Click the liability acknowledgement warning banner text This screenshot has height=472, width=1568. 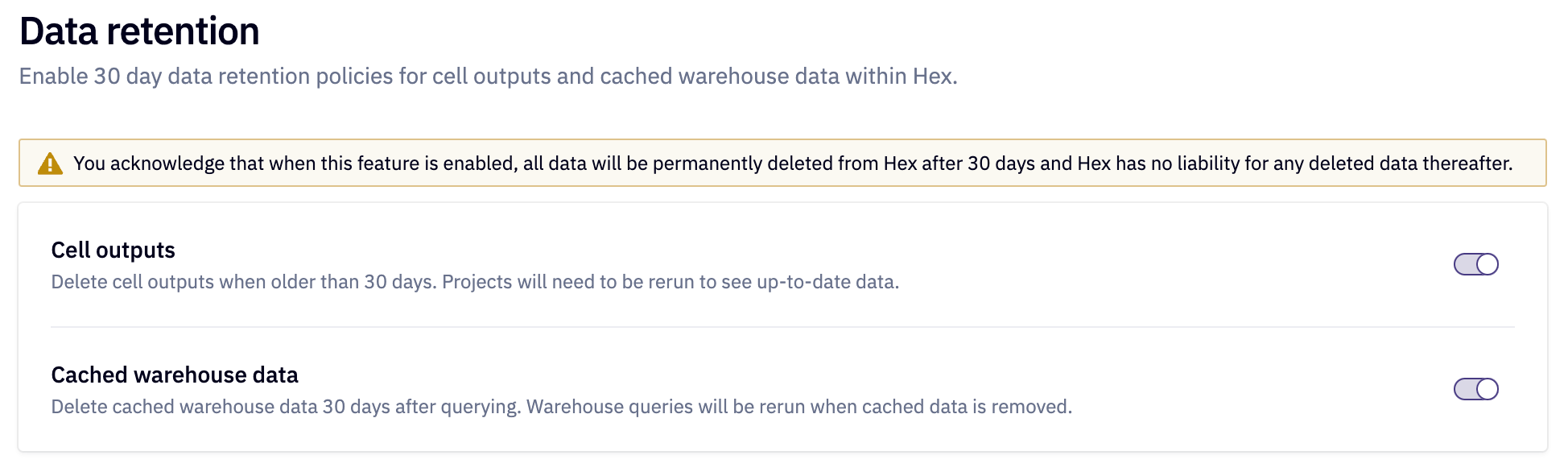pyautogui.click(x=793, y=164)
